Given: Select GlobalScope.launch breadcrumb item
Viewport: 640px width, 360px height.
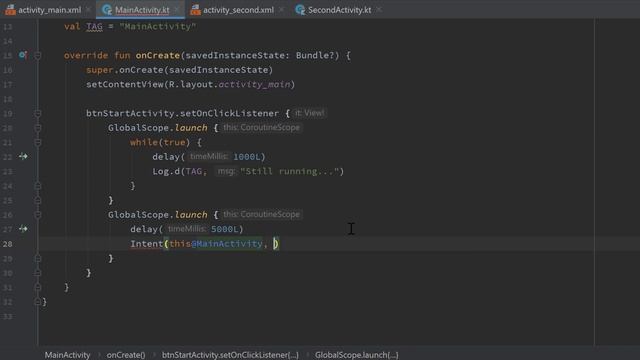Looking at the screenshot, I should coord(356,355).
